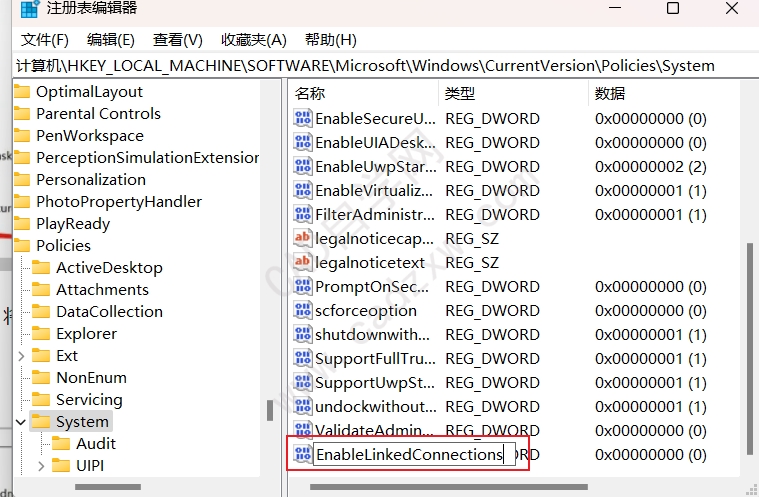Image resolution: width=759 pixels, height=497 pixels.
Task: Click the values pane horizontal scrollbar thumb
Action: [449, 487]
